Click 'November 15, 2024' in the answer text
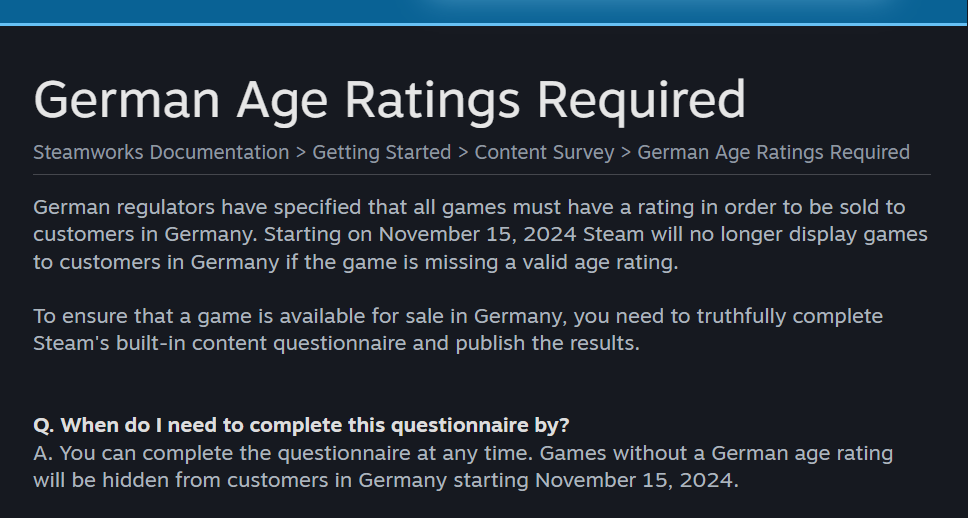Image resolution: width=968 pixels, height=518 pixels. pos(636,480)
